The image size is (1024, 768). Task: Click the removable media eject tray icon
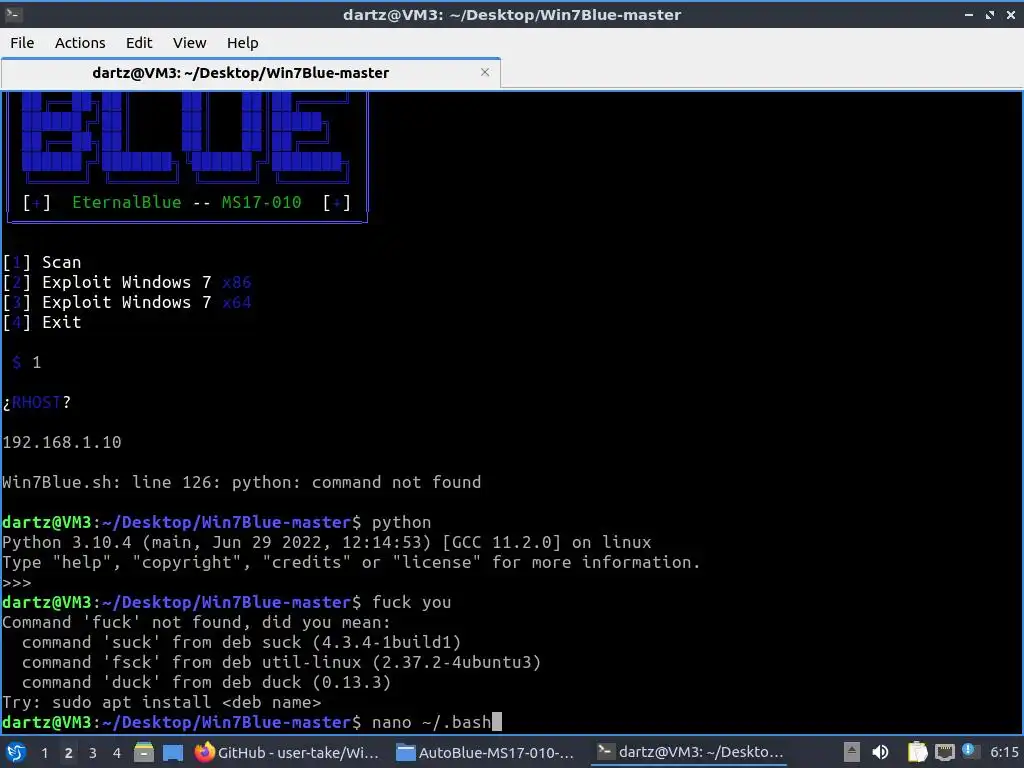pyautogui.click(x=851, y=752)
